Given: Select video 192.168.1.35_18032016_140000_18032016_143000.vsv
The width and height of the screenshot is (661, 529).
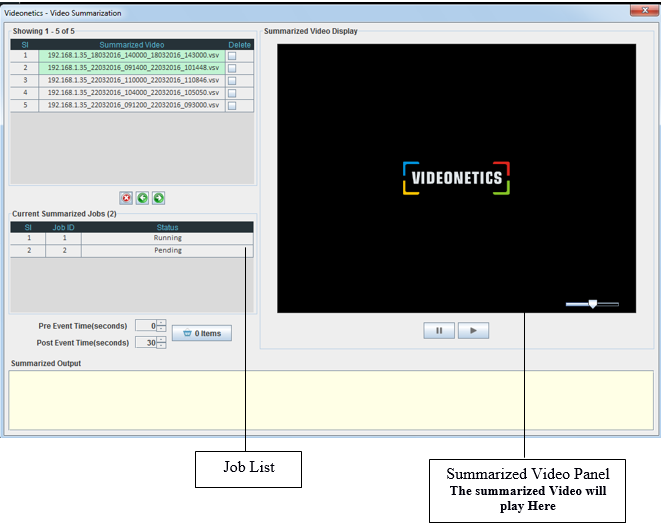Looking at the screenshot, I should 132,56.
